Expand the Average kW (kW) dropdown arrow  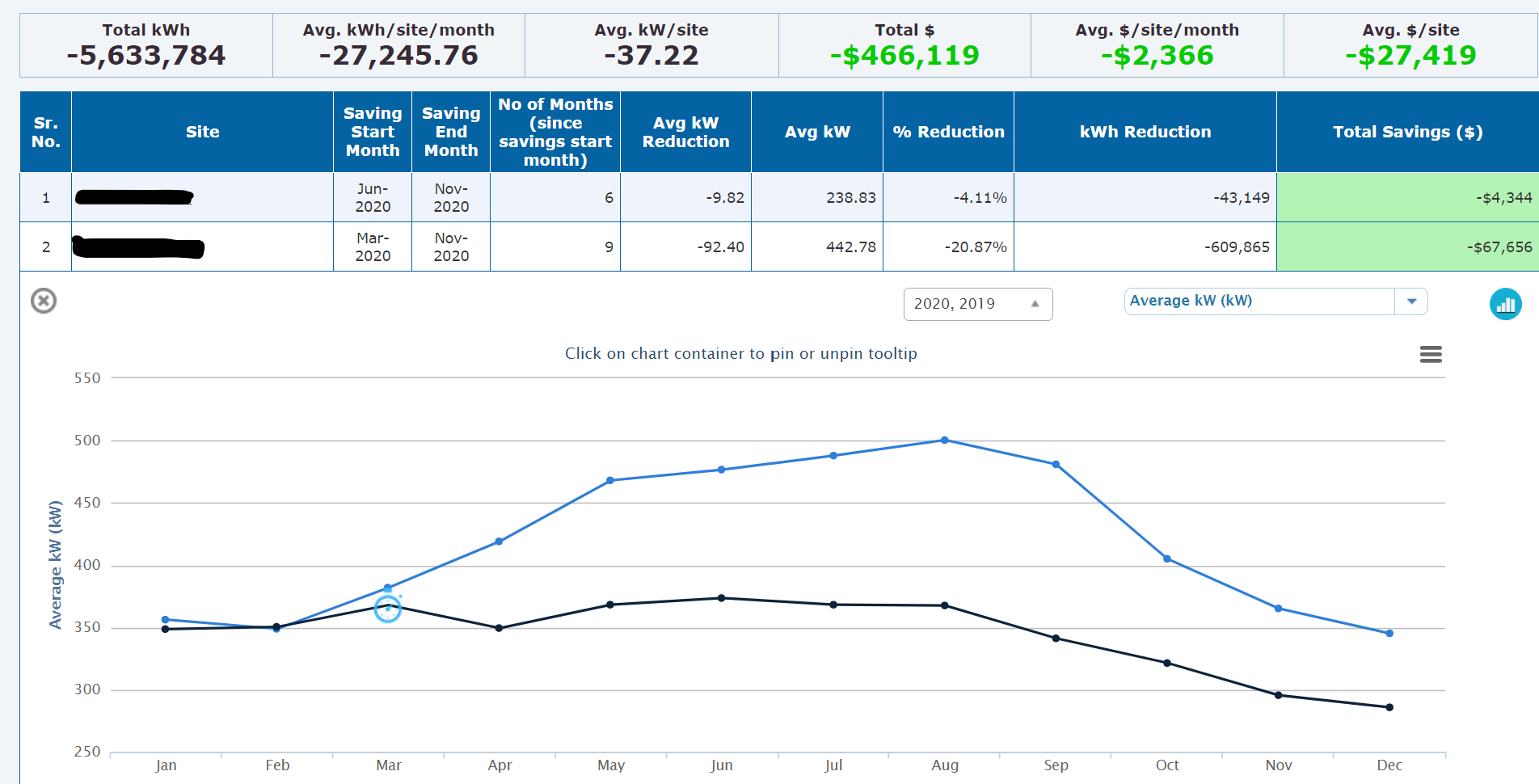pyautogui.click(x=1411, y=301)
